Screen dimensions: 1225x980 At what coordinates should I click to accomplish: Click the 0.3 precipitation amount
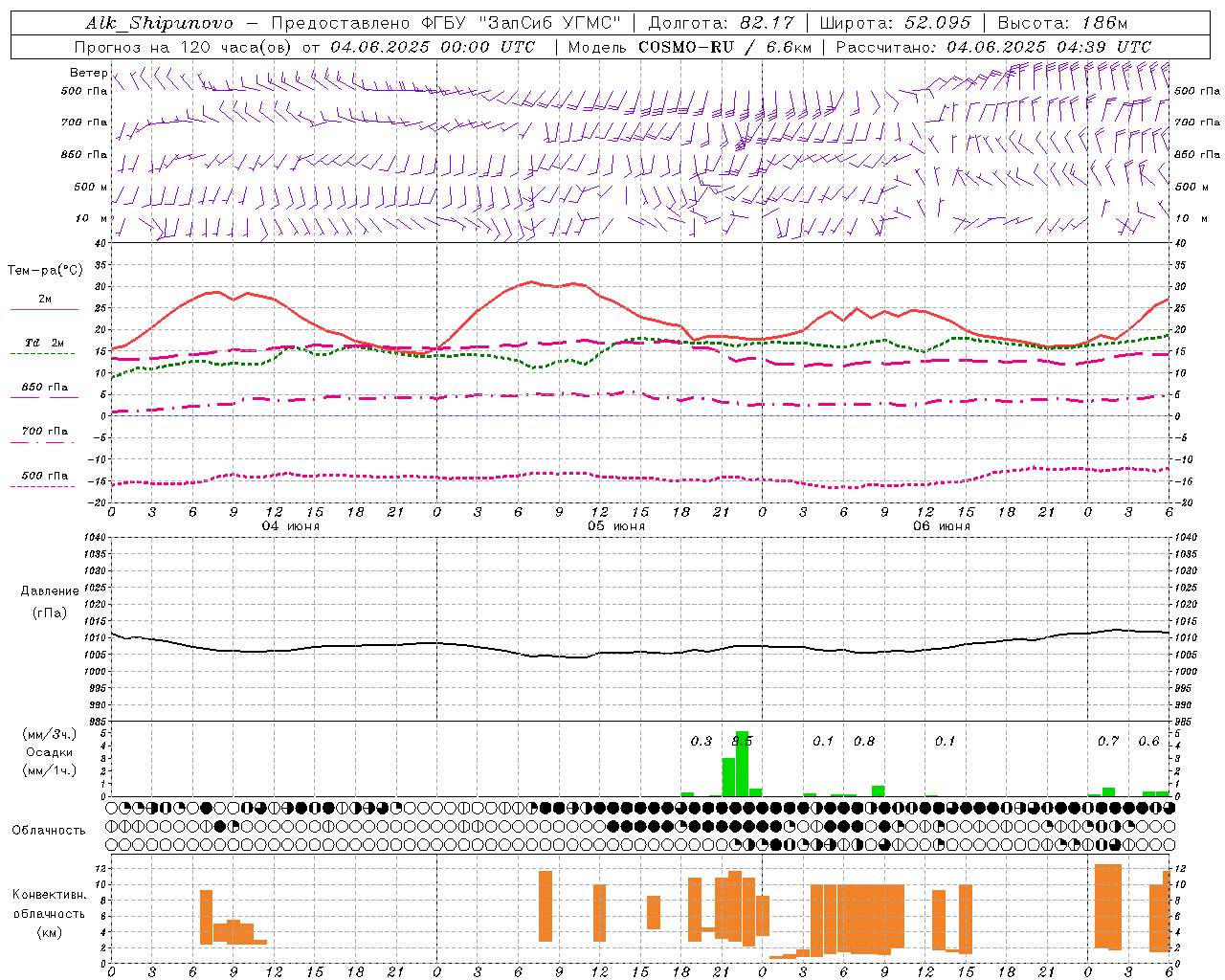[x=702, y=741]
